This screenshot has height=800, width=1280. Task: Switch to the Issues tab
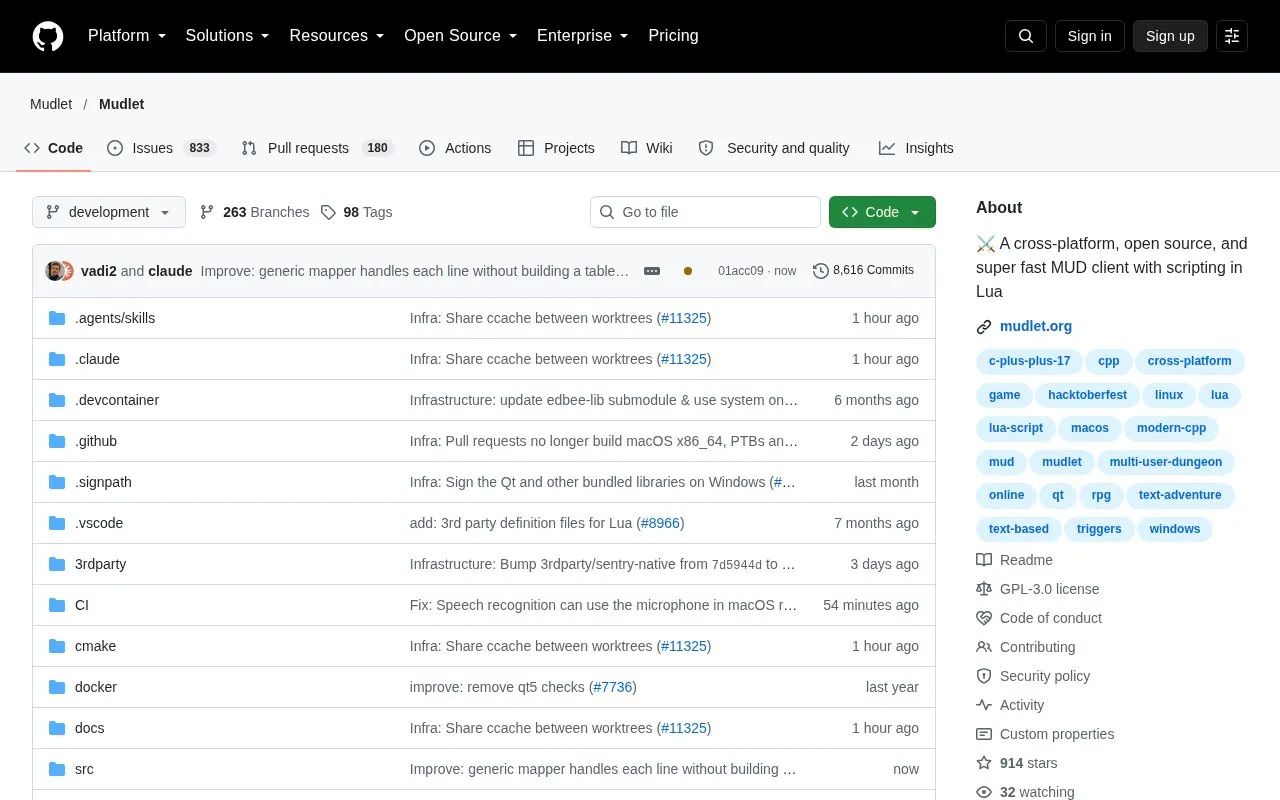[x=160, y=148]
